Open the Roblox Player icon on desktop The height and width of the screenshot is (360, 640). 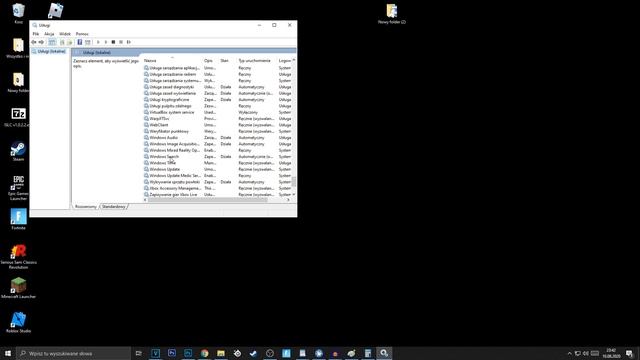(56, 11)
